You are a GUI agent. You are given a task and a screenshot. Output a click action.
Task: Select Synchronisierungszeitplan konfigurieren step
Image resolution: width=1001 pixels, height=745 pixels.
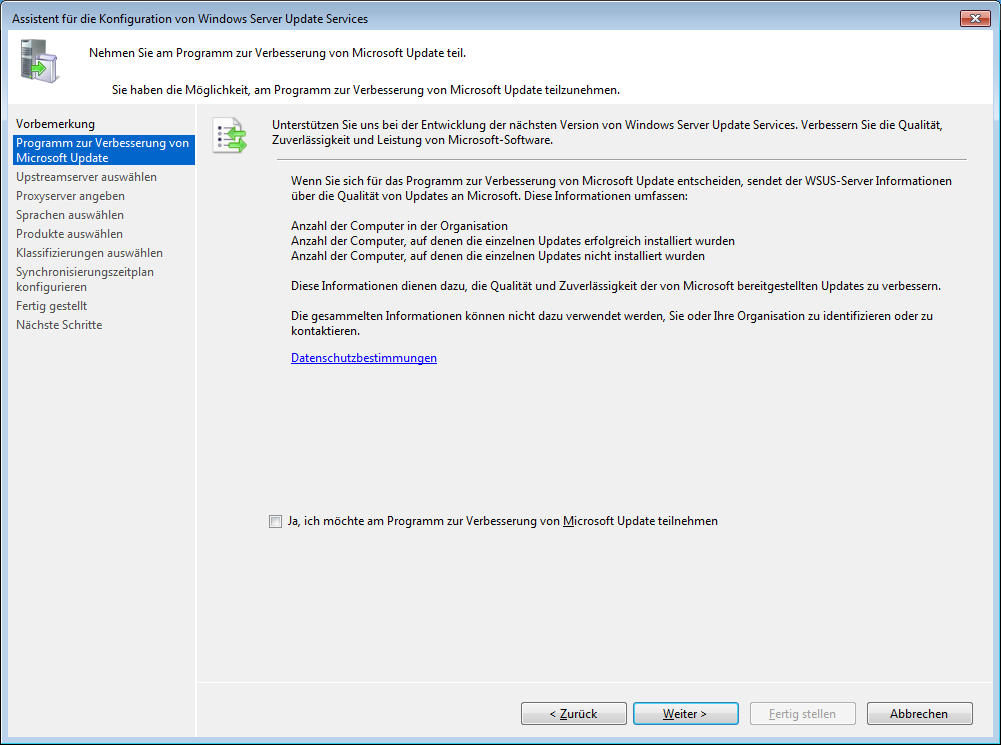point(85,280)
